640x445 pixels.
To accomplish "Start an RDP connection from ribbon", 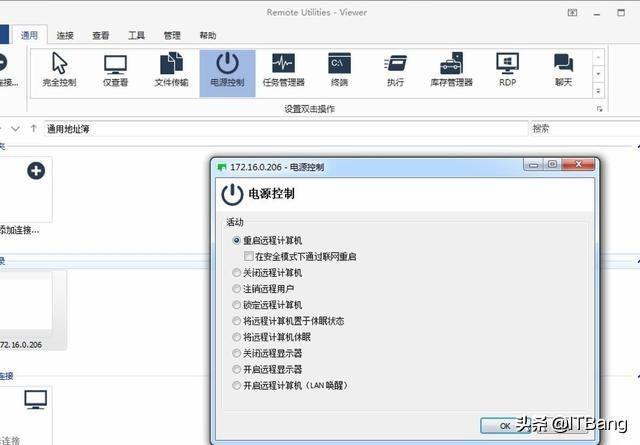I will [x=507, y=70].
